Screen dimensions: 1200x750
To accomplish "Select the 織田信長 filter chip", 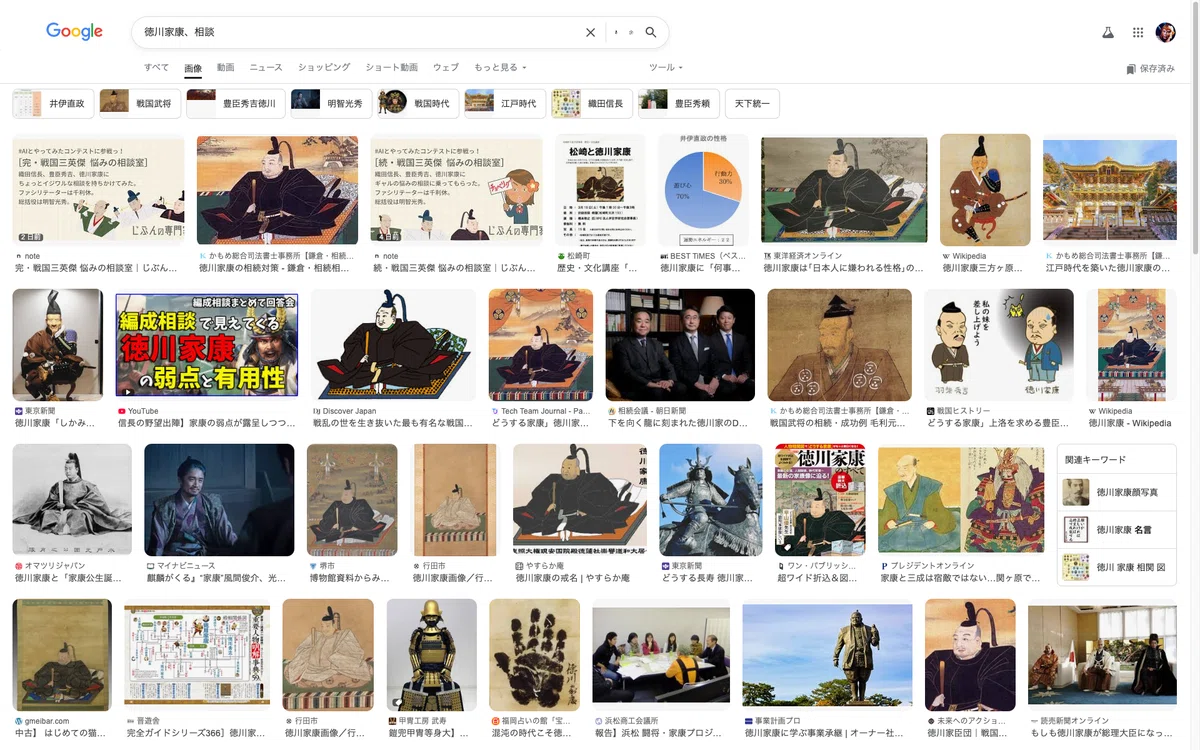I will coord(592,104).
